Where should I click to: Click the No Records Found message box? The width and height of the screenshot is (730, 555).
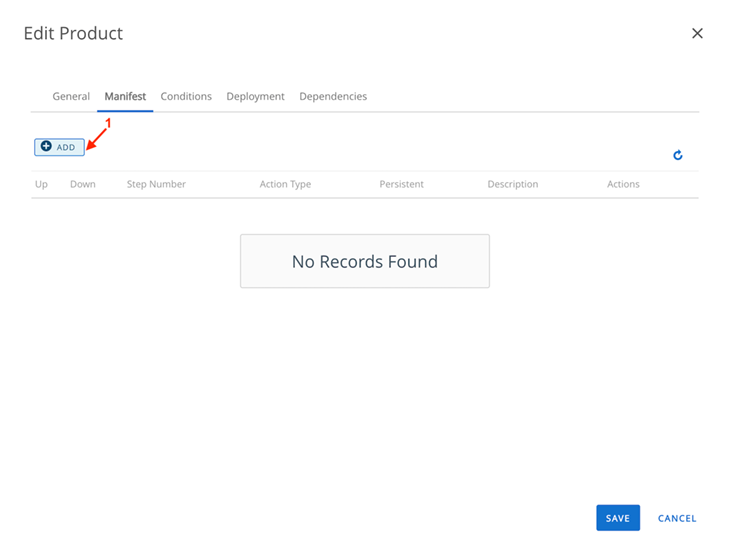pos(365,261)
